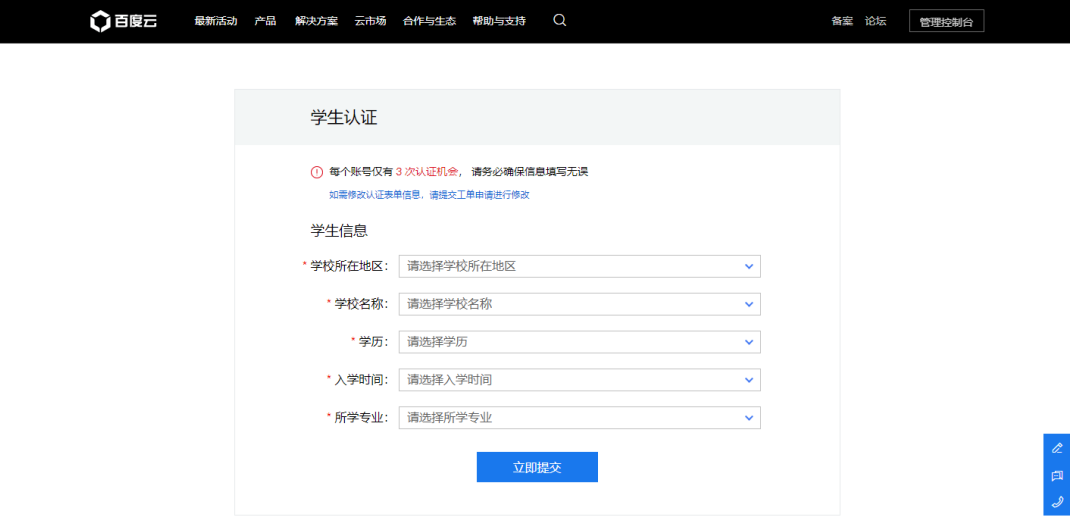Go to the 论坛 link
The width and height of the screenshot is (1070, 532).
click(x=876, y=21)
